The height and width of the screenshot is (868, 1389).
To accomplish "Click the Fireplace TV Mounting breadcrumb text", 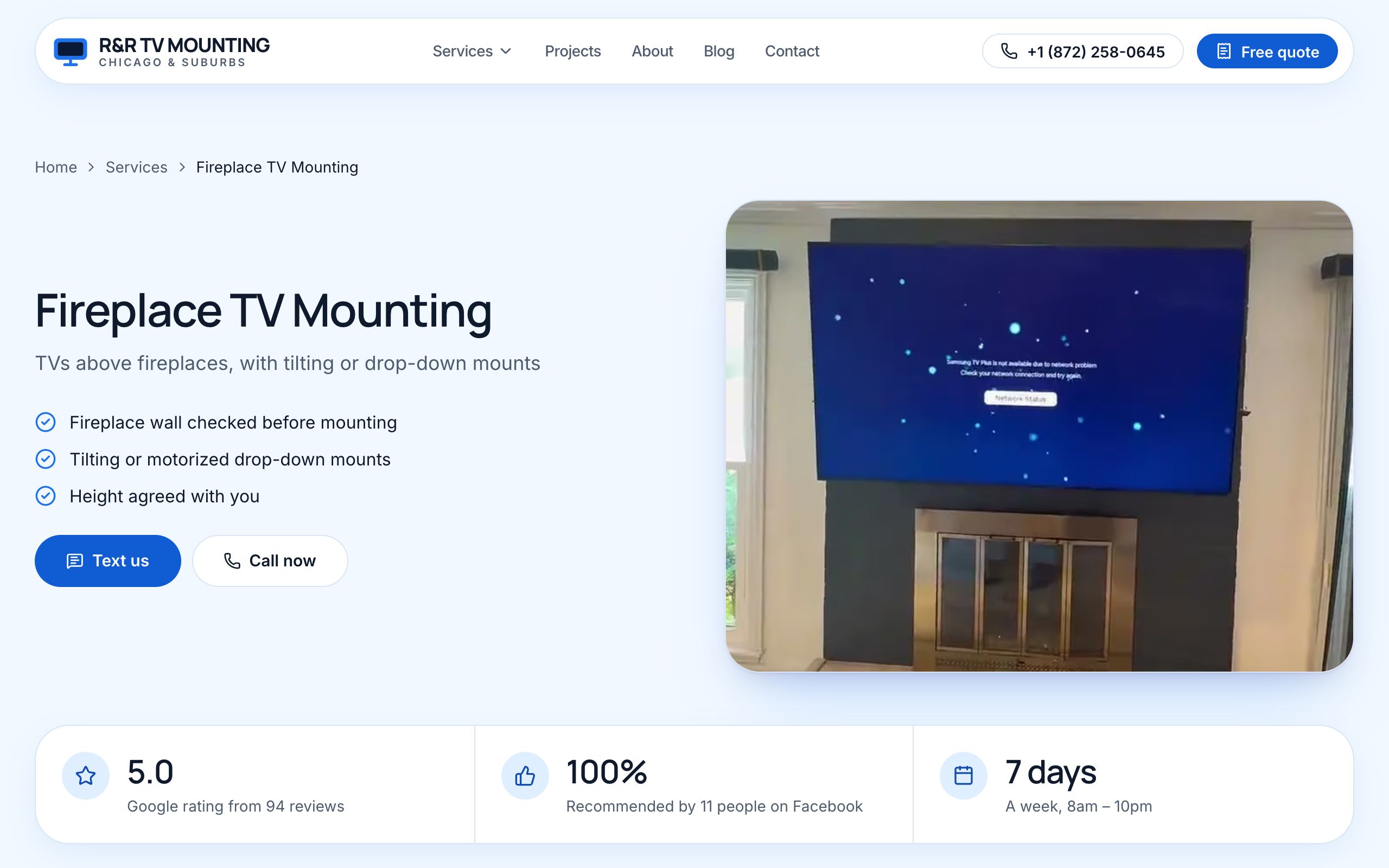I will coord(277,167).
